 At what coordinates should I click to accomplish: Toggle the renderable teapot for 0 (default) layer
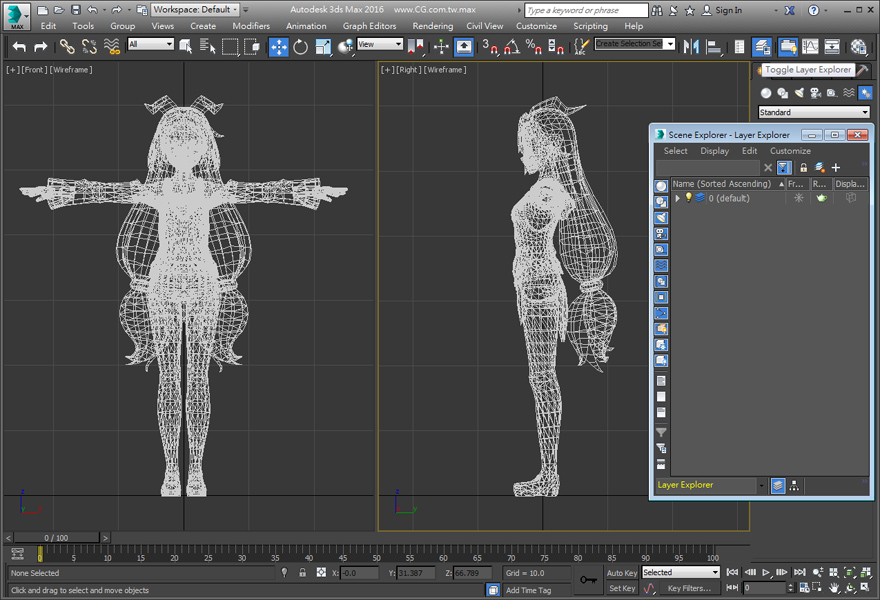(x=822, y=198)
